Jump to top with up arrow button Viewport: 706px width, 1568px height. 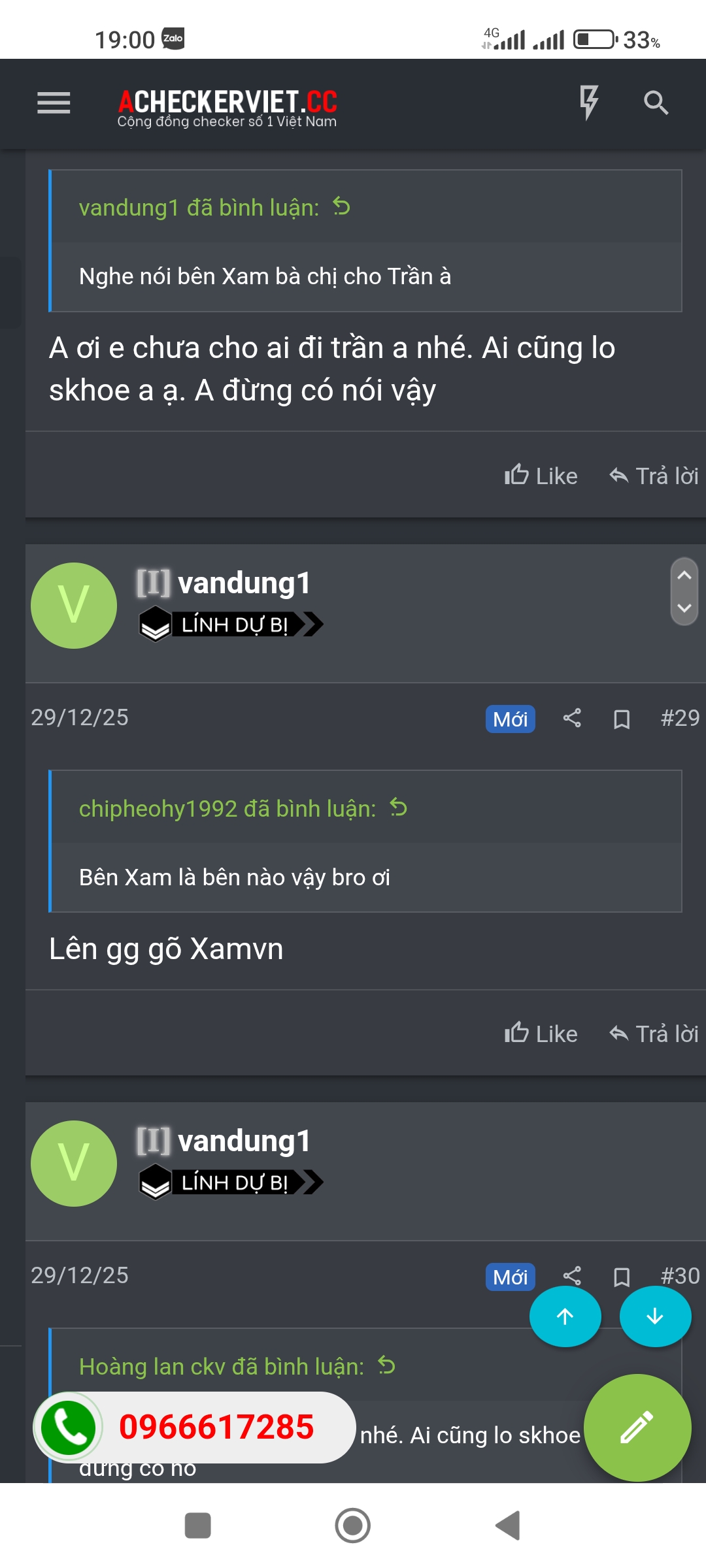pyautogui.click(x=565, y=1316)
